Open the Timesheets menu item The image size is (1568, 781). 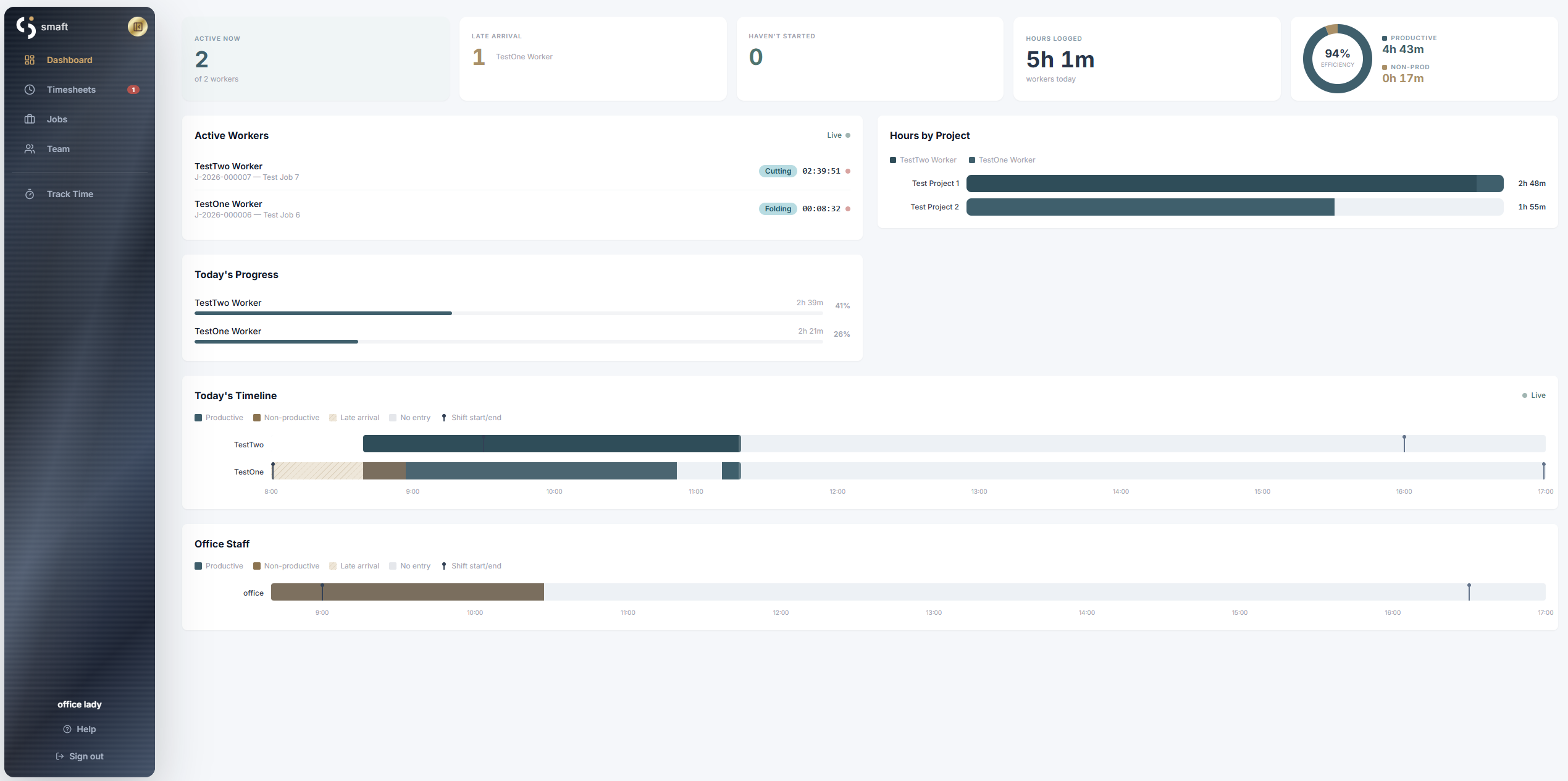(x=80, y=90)
